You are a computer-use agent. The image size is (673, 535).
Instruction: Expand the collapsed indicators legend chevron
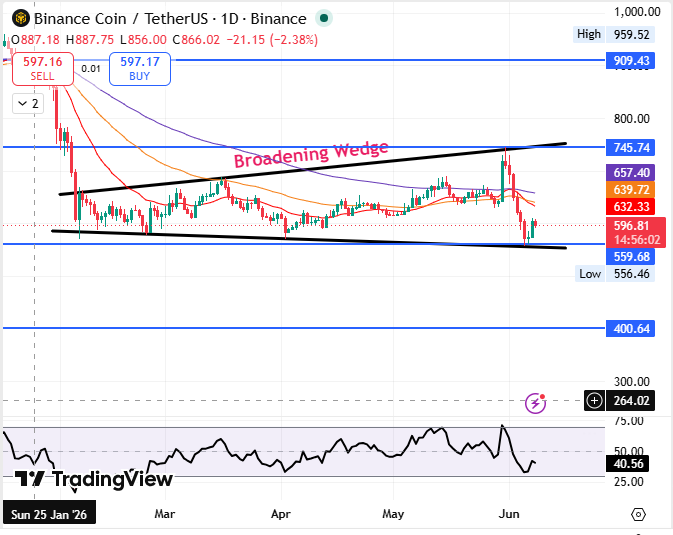(x=28, y=103)
